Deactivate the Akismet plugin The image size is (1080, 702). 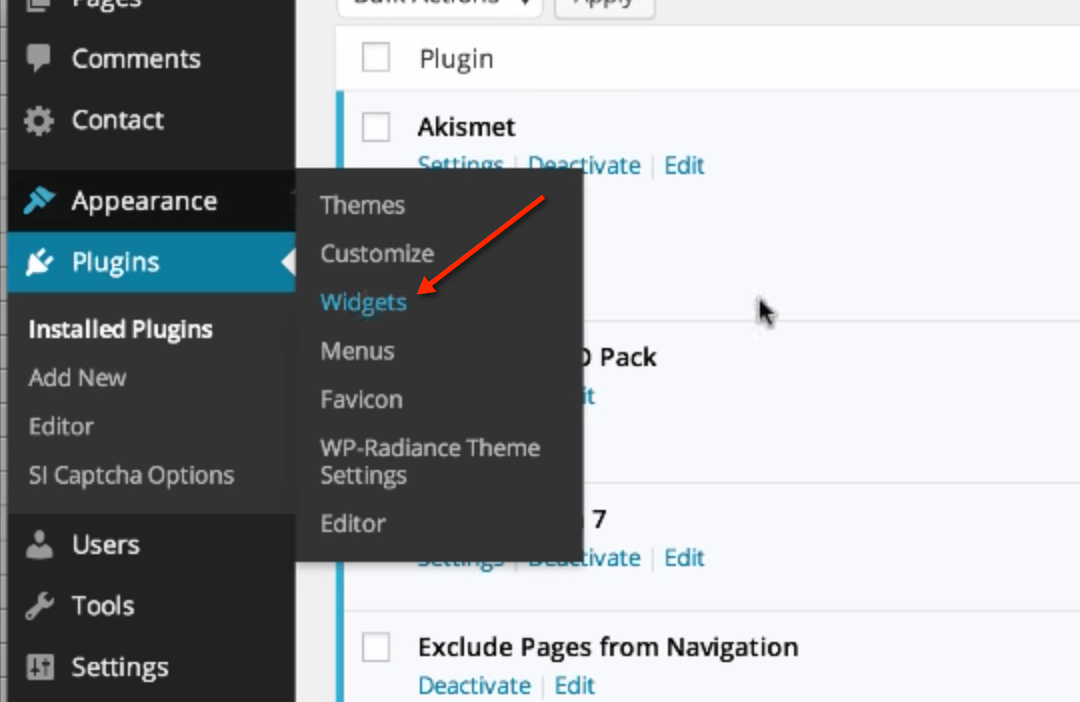(x=584, y=165)
